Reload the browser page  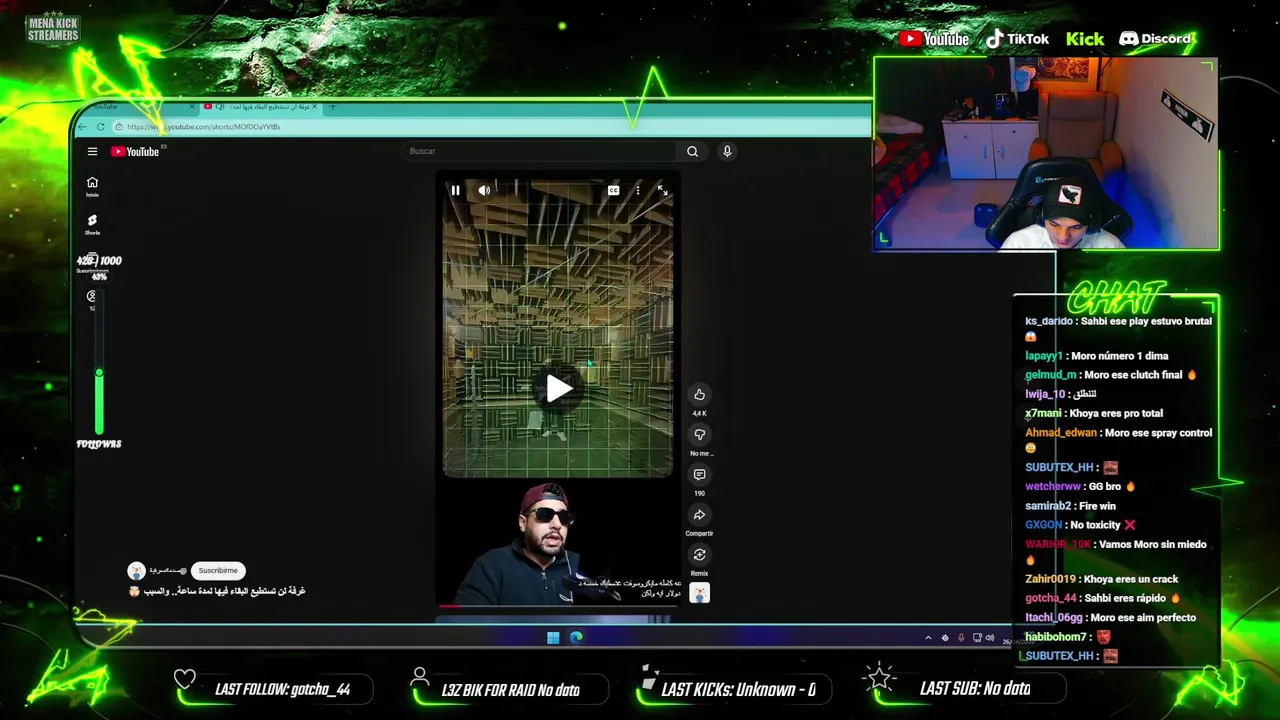(100, 127)
